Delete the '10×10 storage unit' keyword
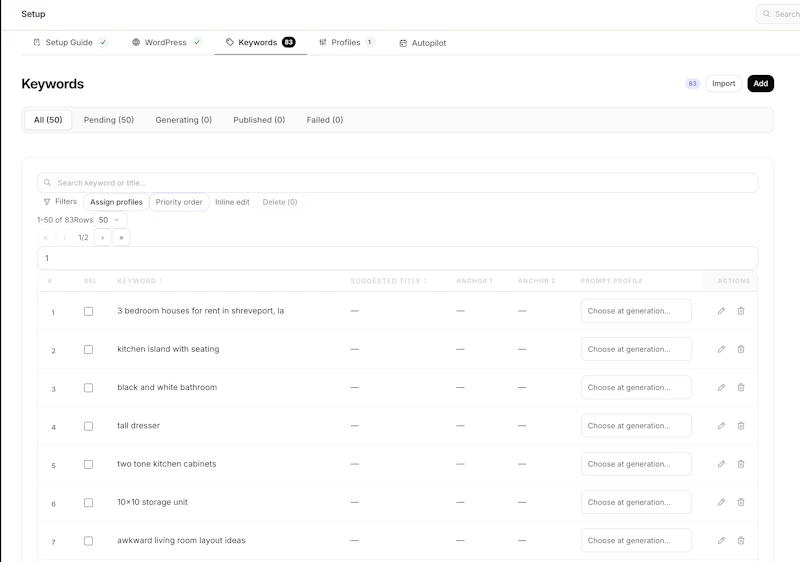 click(x=741, y=502)
